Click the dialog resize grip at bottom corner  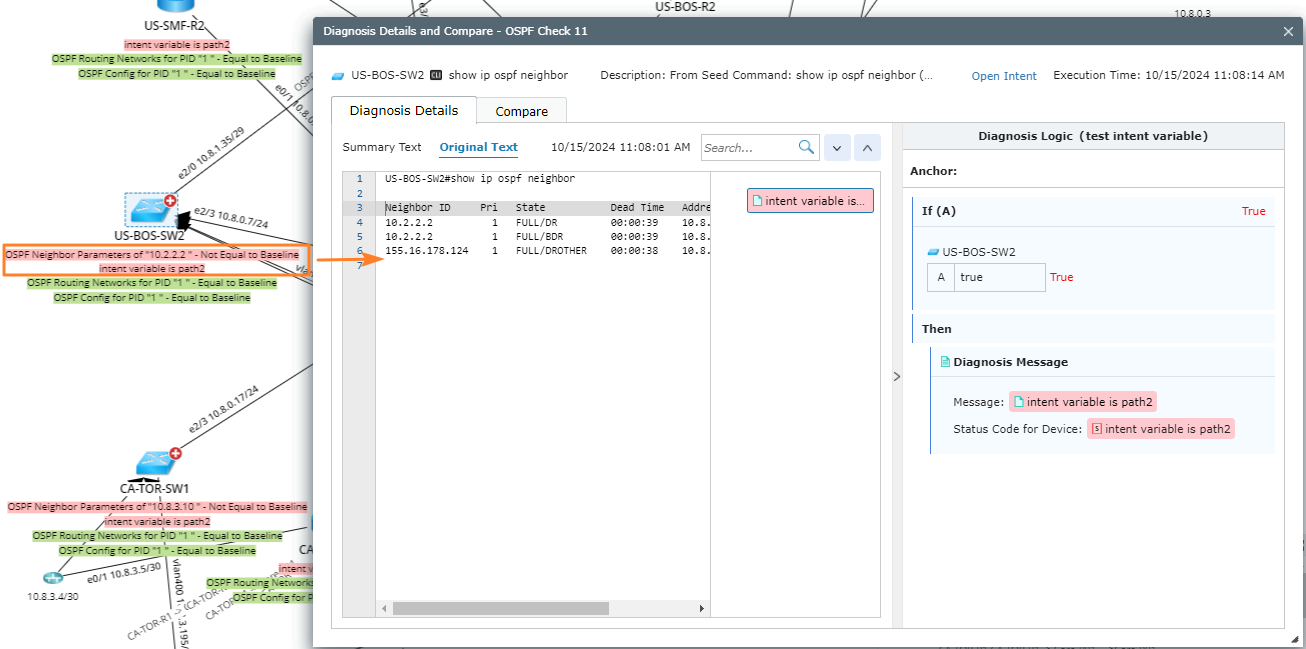(x=1296, y=639)
